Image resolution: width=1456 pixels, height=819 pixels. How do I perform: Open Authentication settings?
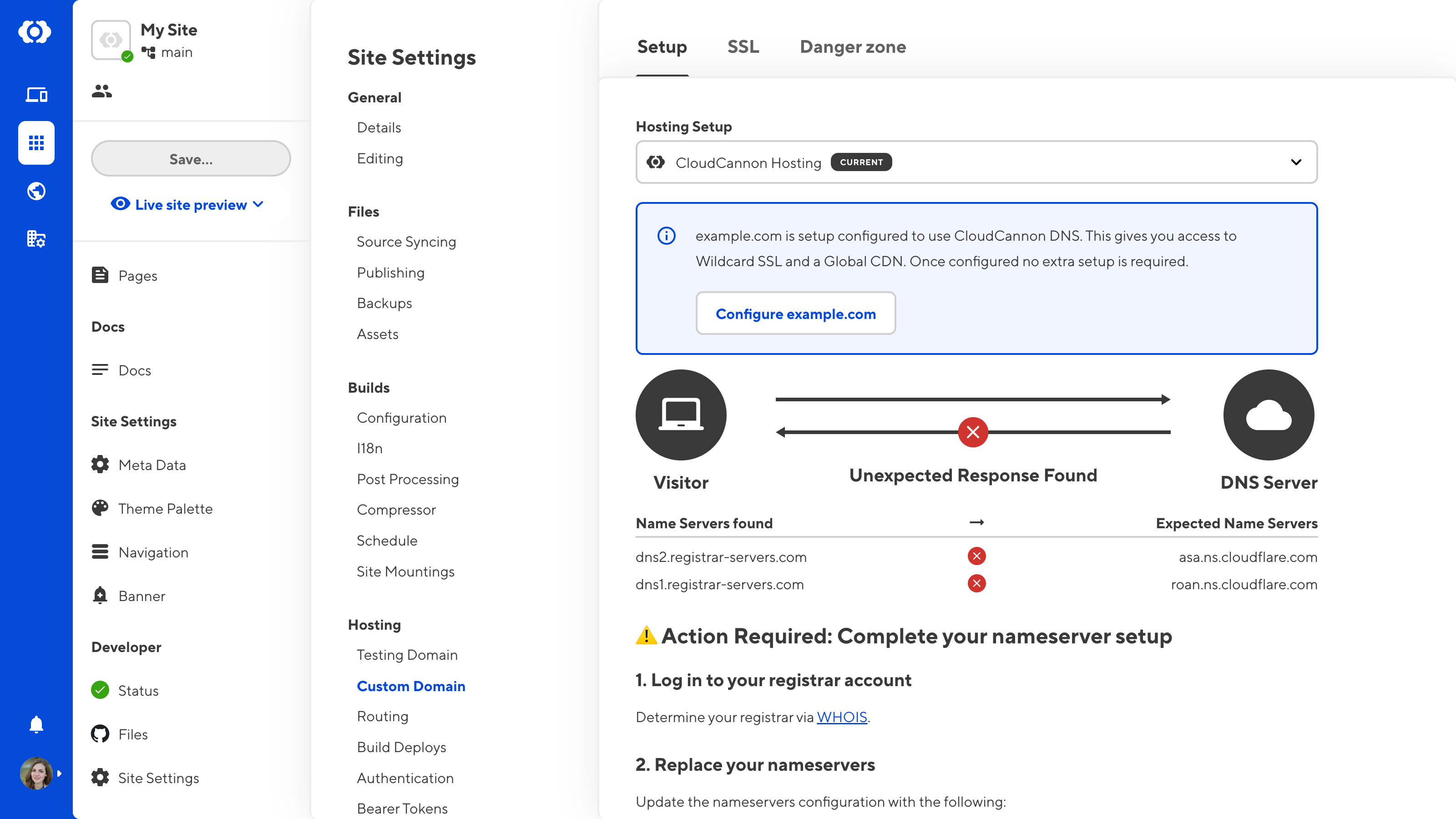405,778
